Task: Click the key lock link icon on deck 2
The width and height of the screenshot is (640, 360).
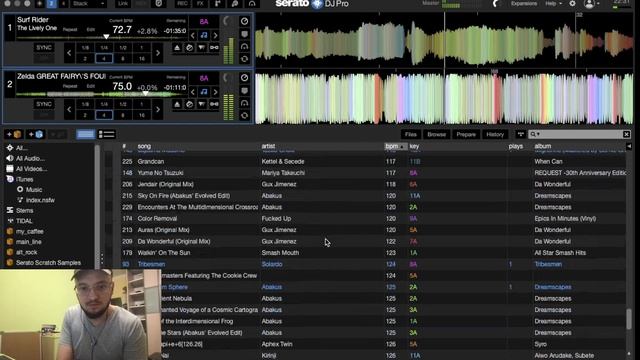Action: point(214,104)
